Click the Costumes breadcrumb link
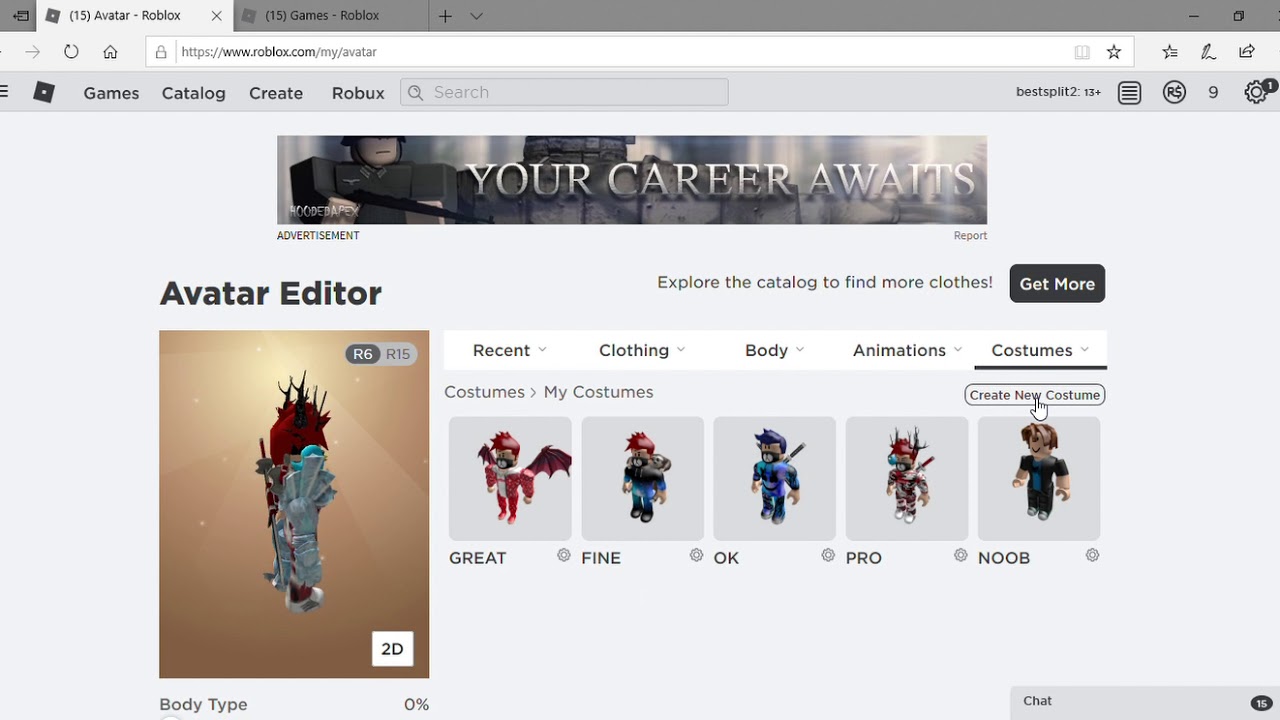This screenshot has width=1280, height=720. tap(484, 392)
